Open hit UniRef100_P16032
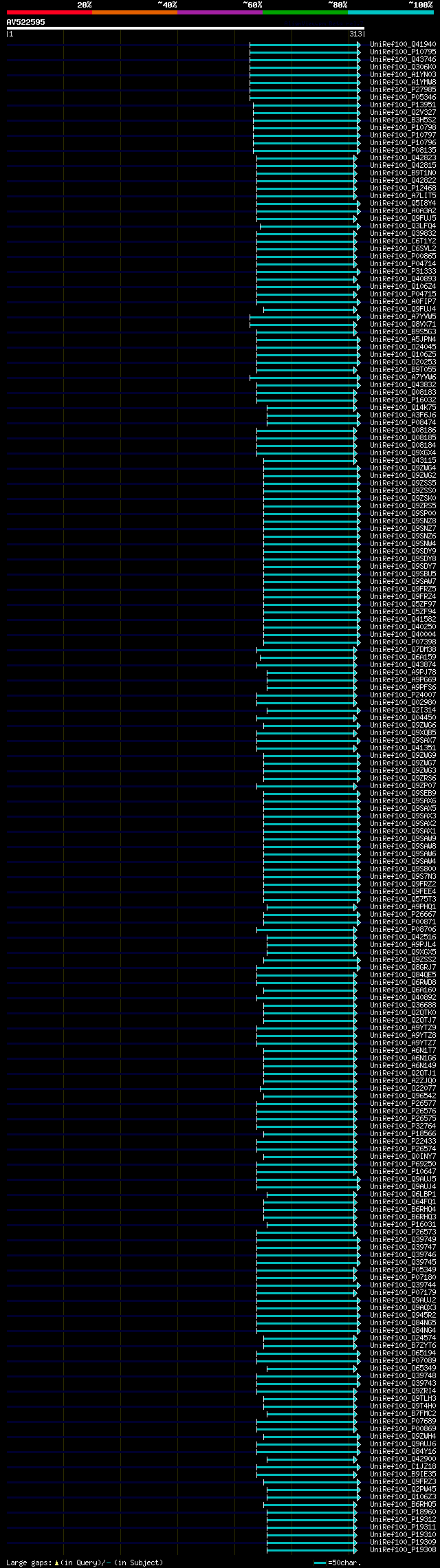This screenshot has height=1568, width=440. tap(403, 400)
